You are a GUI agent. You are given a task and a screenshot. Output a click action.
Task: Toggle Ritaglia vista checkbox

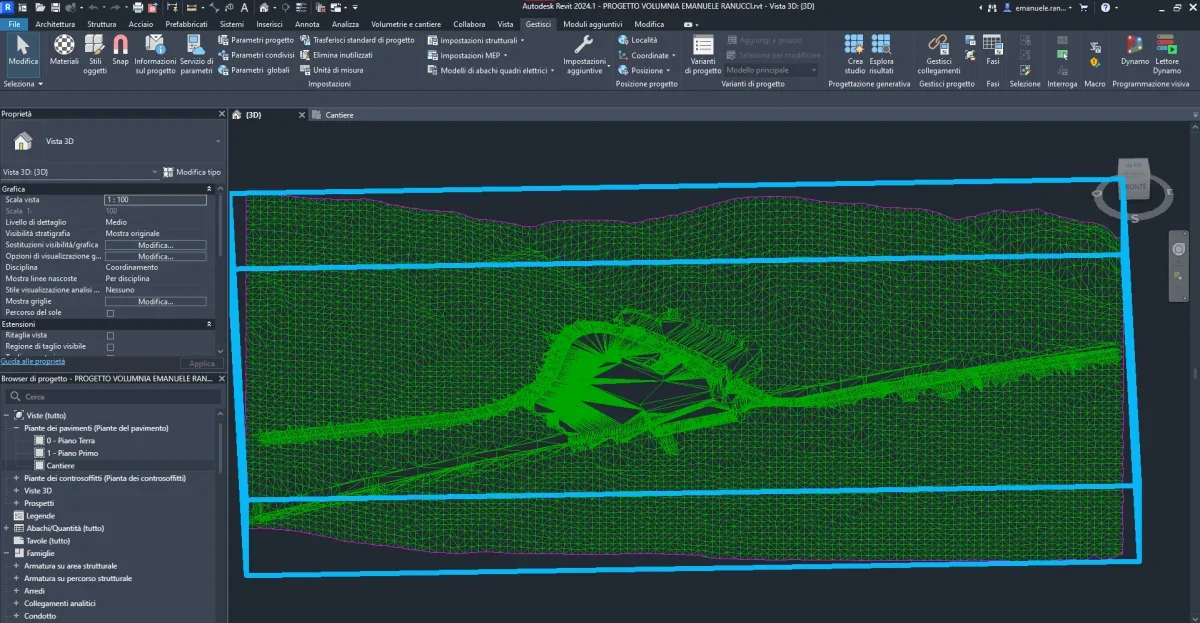click(x=110, y=335)
